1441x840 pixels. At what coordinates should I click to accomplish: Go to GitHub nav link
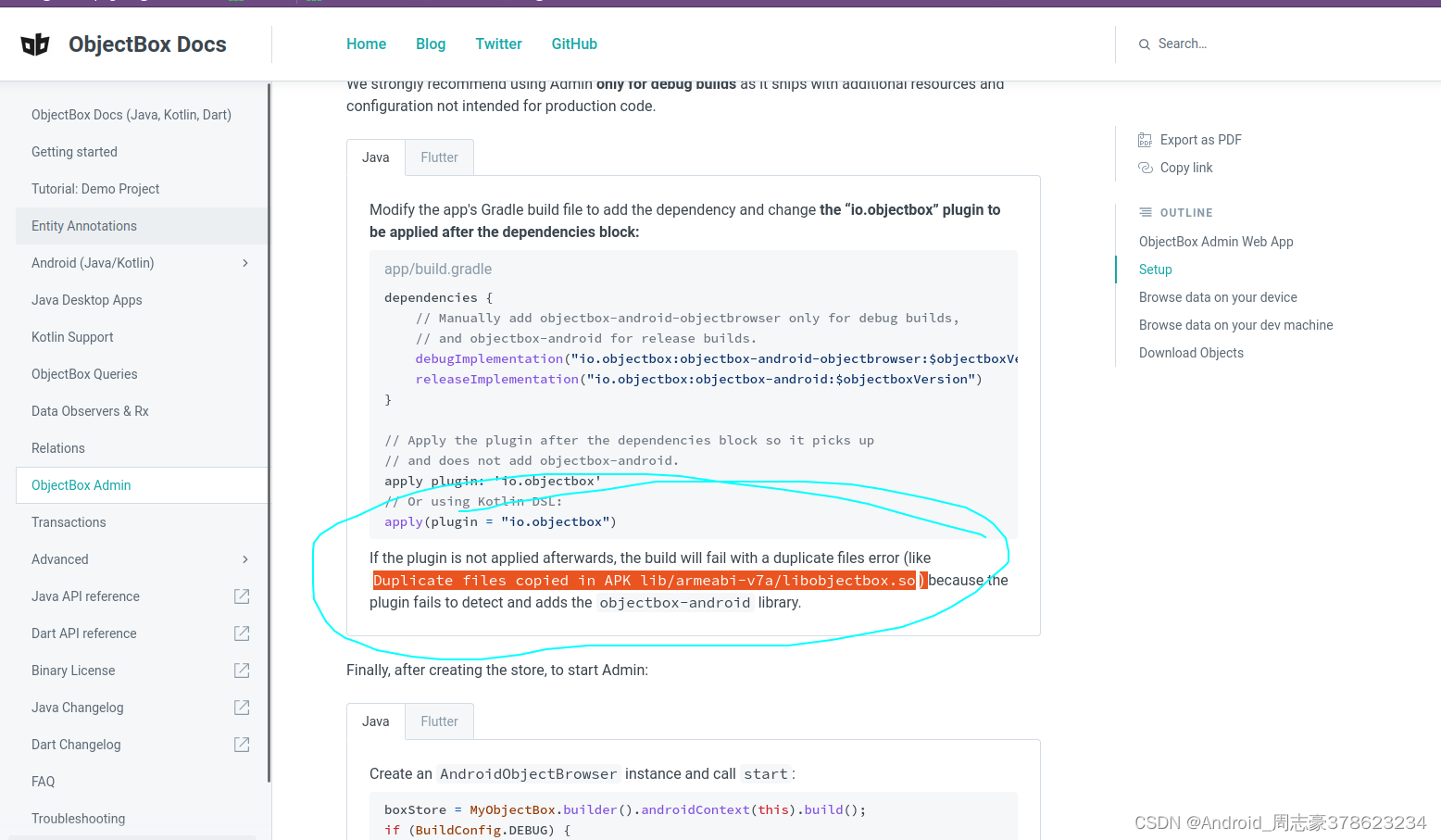[x=574, y=44]
